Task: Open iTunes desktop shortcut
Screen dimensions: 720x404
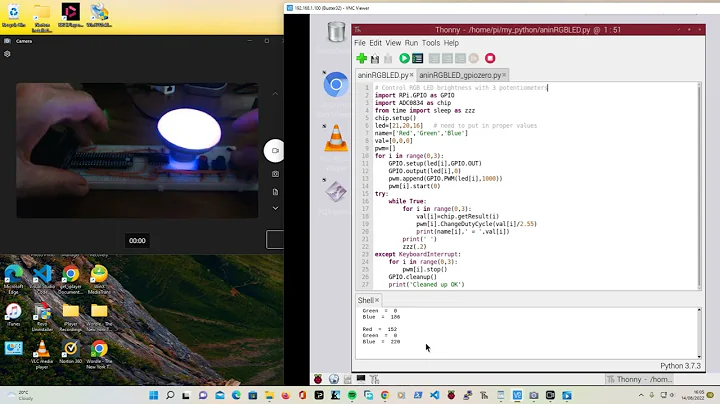Action: coord(14,315)
